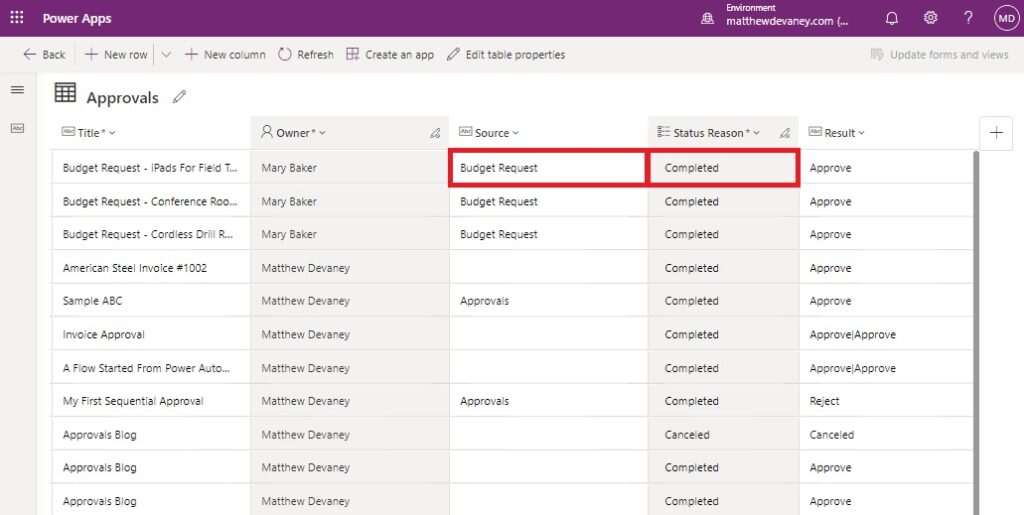Click Refresh in the command bar
Viewport: 1024px width, 515px height.
(306, 55)
